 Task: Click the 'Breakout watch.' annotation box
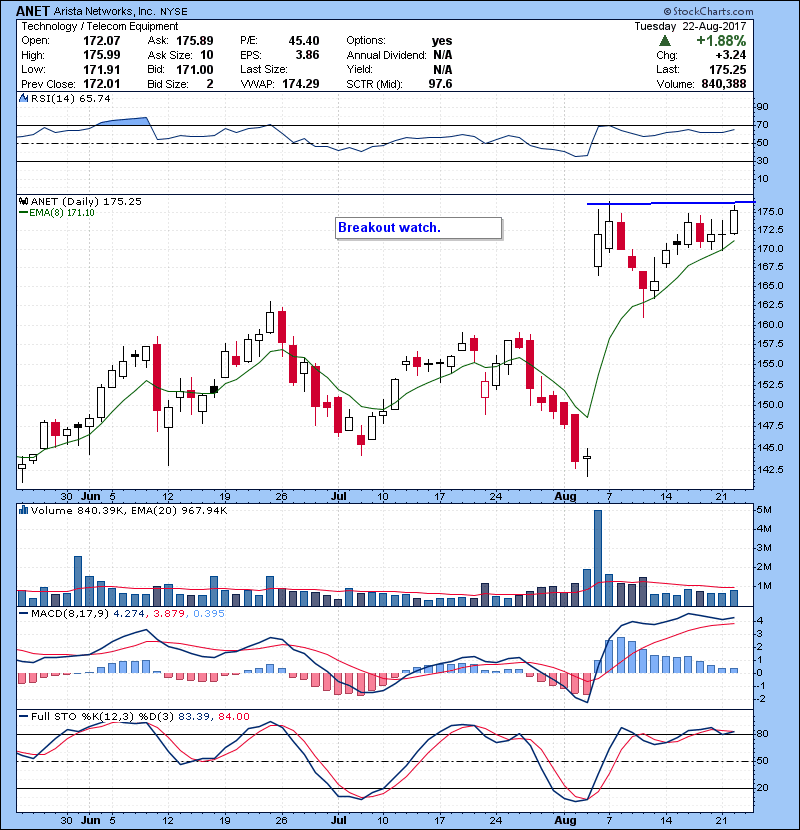pos(418,228)
